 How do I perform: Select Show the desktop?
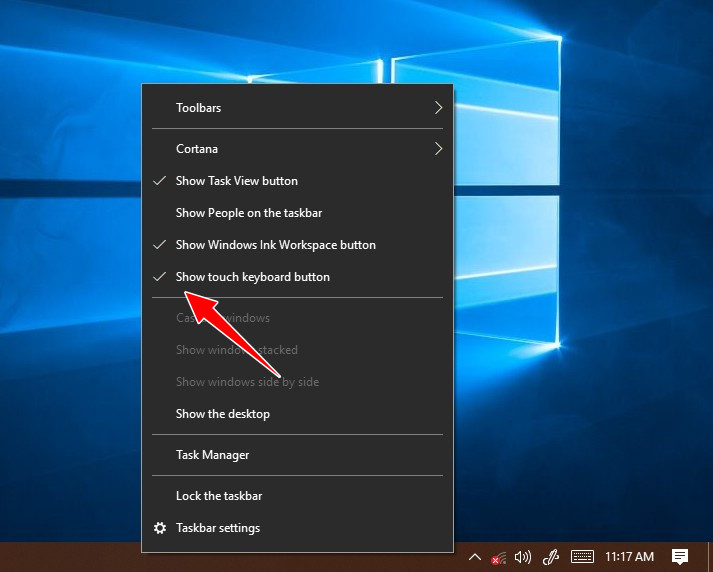223,414
